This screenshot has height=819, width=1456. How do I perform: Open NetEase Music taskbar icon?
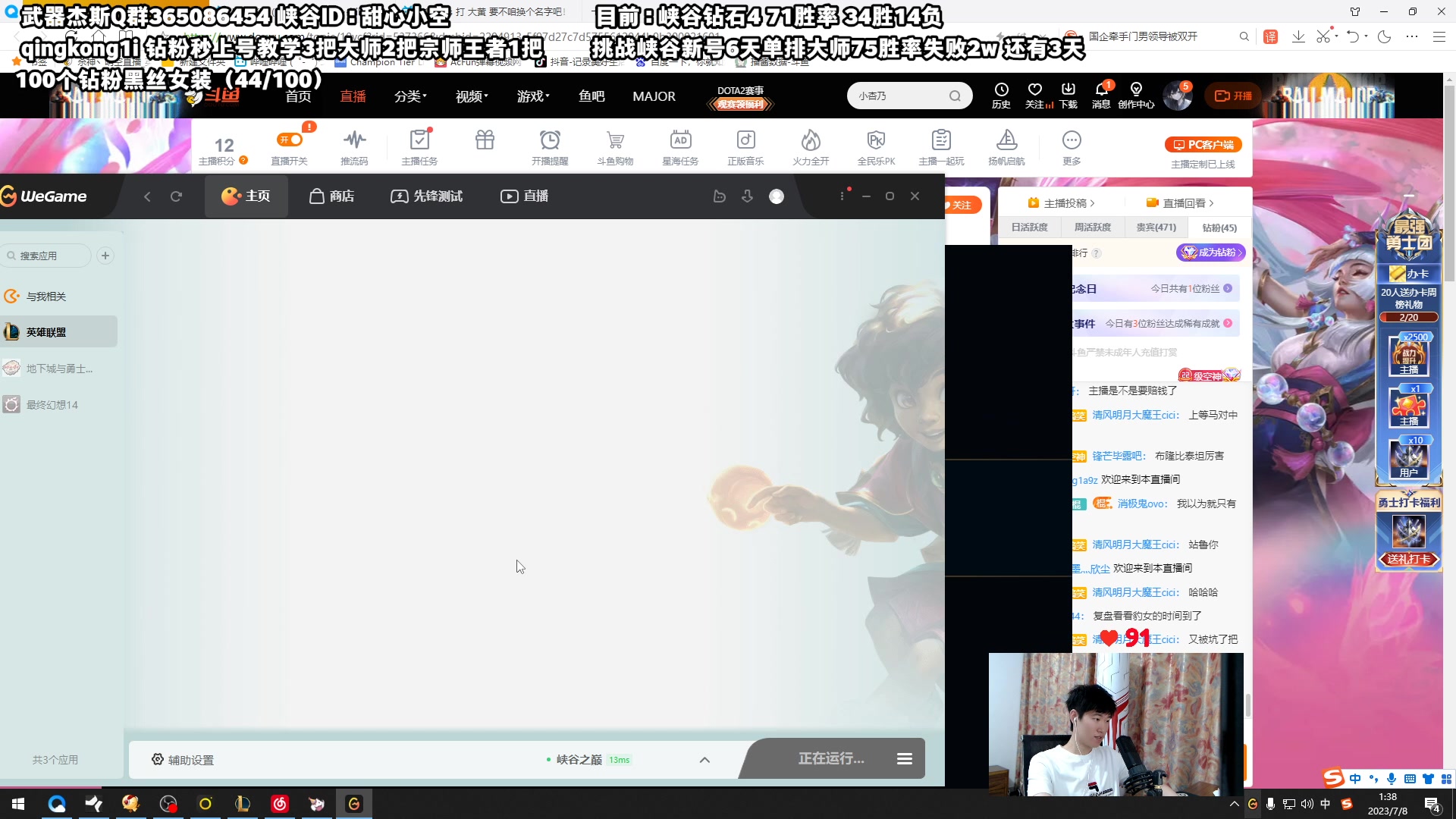[x=280, y=804]
